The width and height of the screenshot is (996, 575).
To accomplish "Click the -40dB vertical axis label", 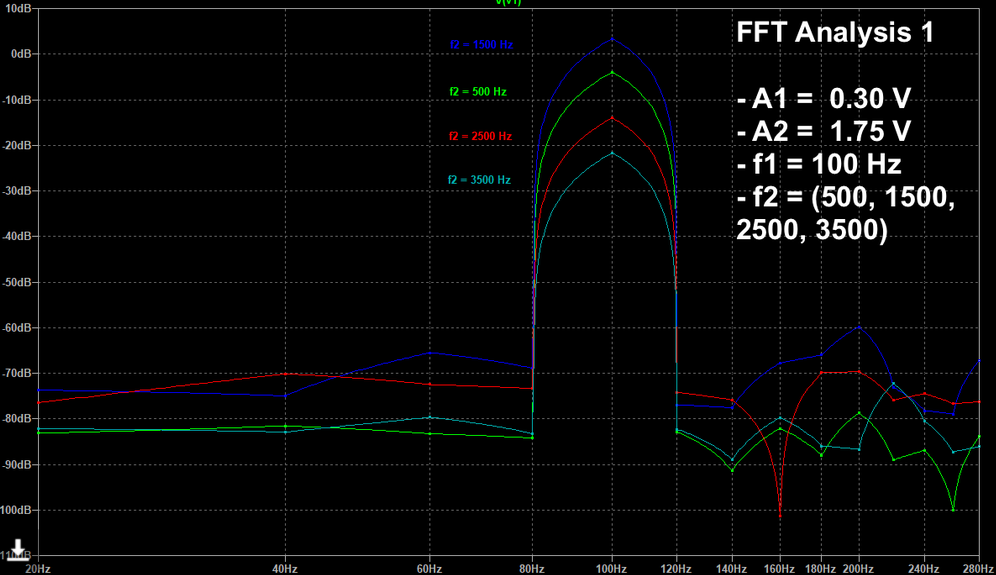I will pos(17,236).
